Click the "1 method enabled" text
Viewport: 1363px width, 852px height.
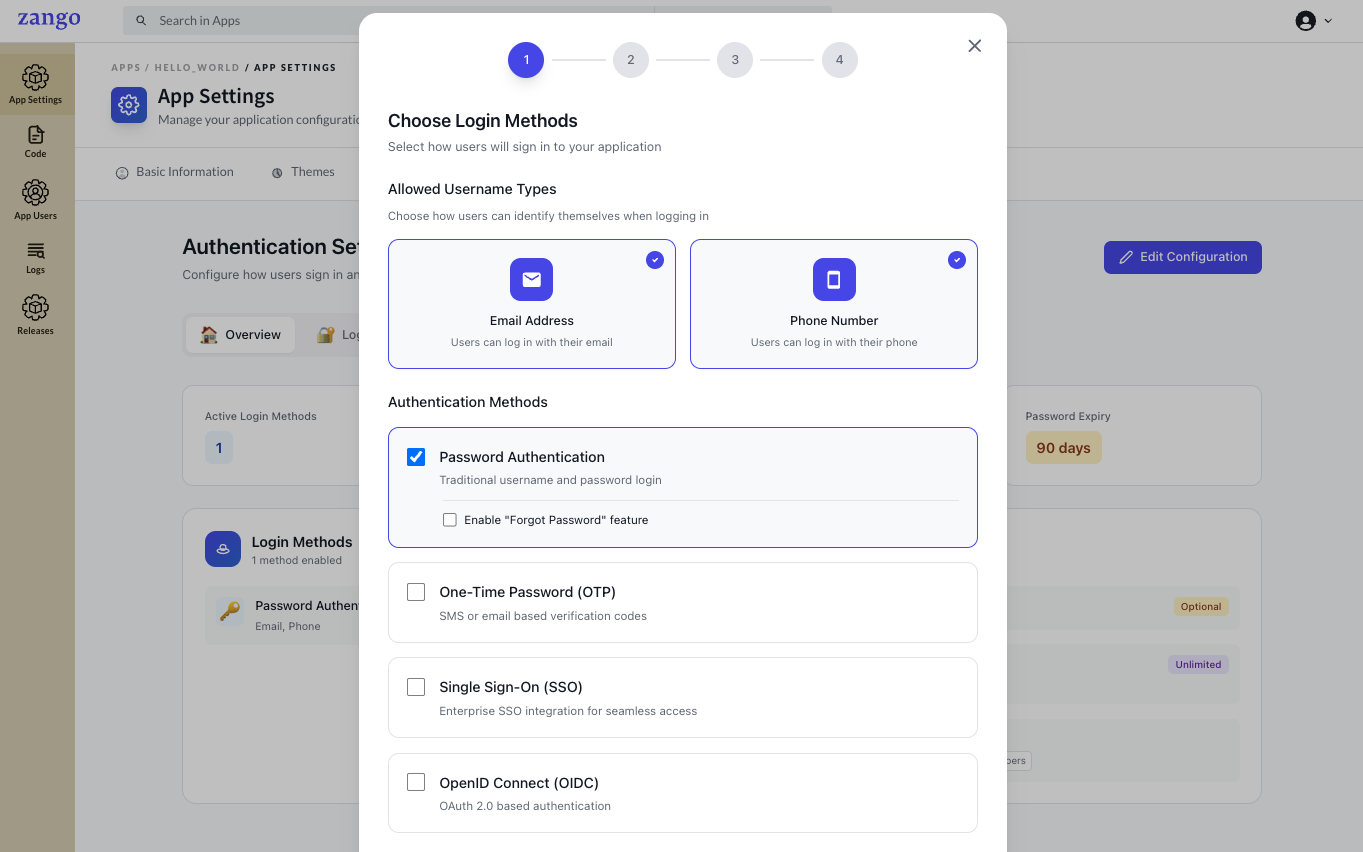(x=296, y=561)
